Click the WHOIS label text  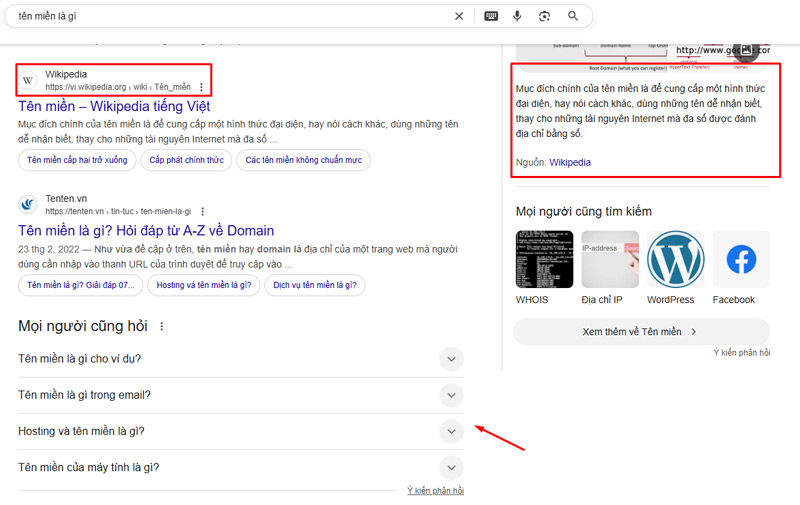(532, 300)
